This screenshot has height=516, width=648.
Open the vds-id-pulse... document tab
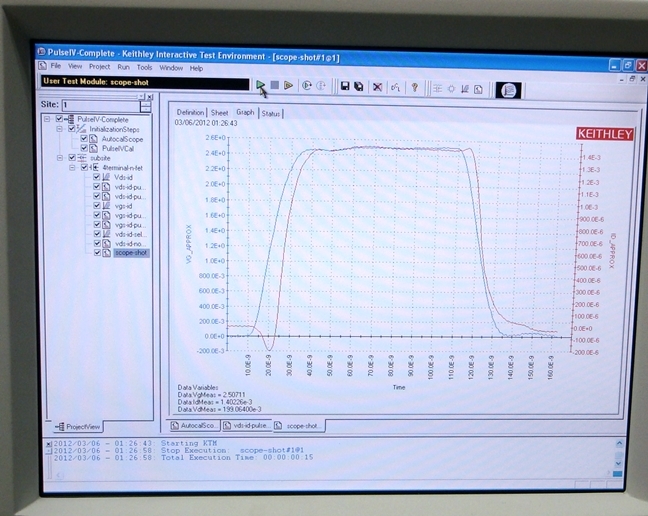247,426
